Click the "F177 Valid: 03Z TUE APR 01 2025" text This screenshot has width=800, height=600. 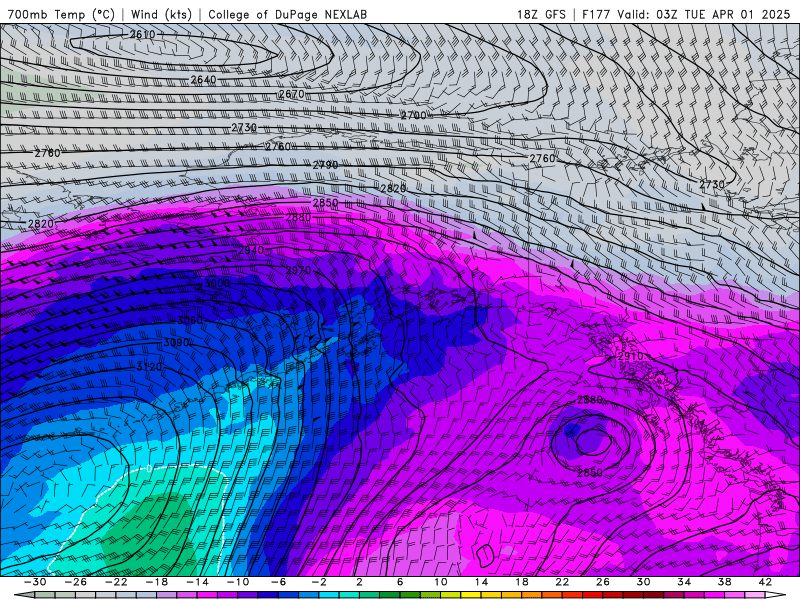686,14
